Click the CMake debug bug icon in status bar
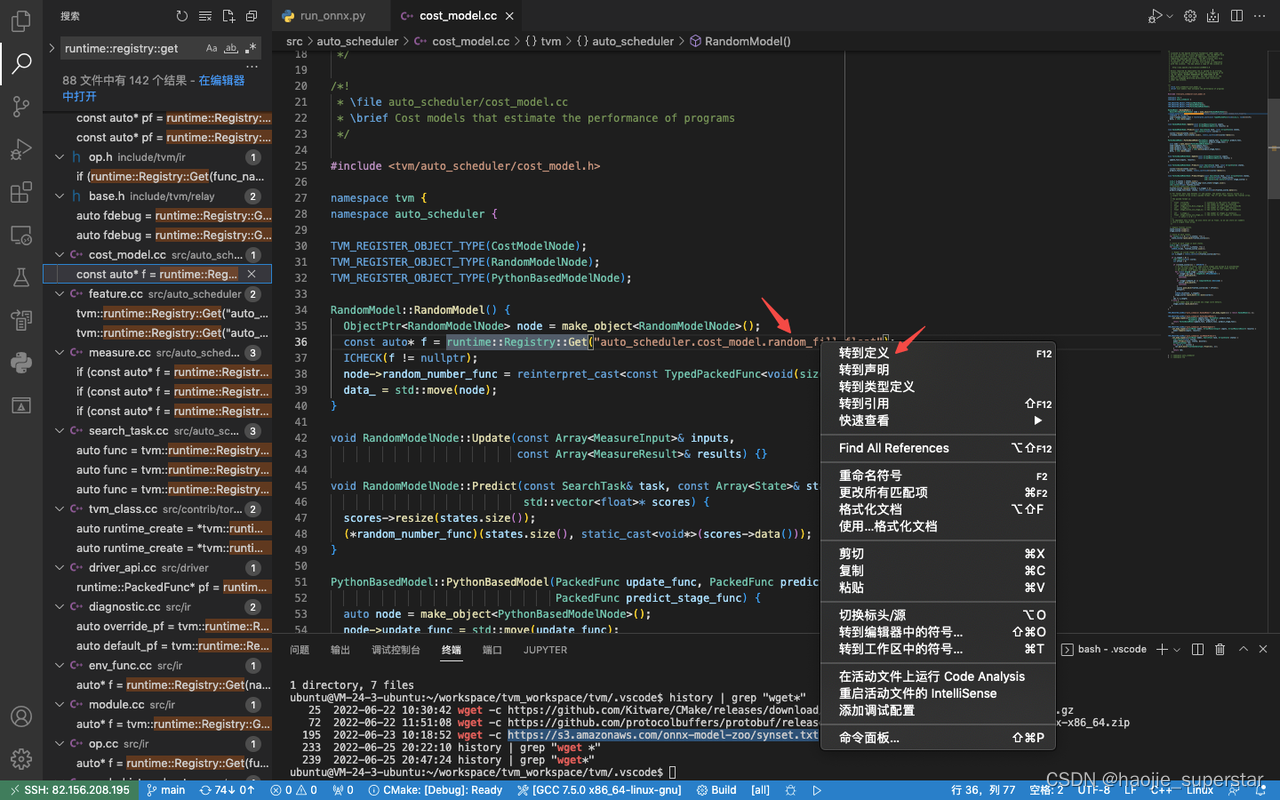This screenshot has height=800, width=1280. [x=791, y=790]
